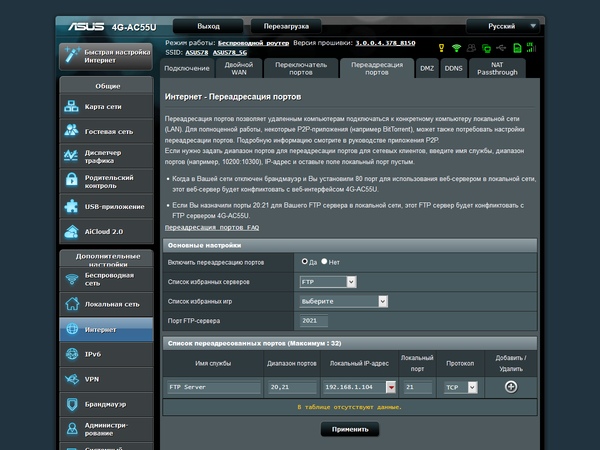The width and height of the screenshot is (600, 450).
Task: Click the Применить (Apply) button
Action: pyautogui.click(x=350, y=429)
